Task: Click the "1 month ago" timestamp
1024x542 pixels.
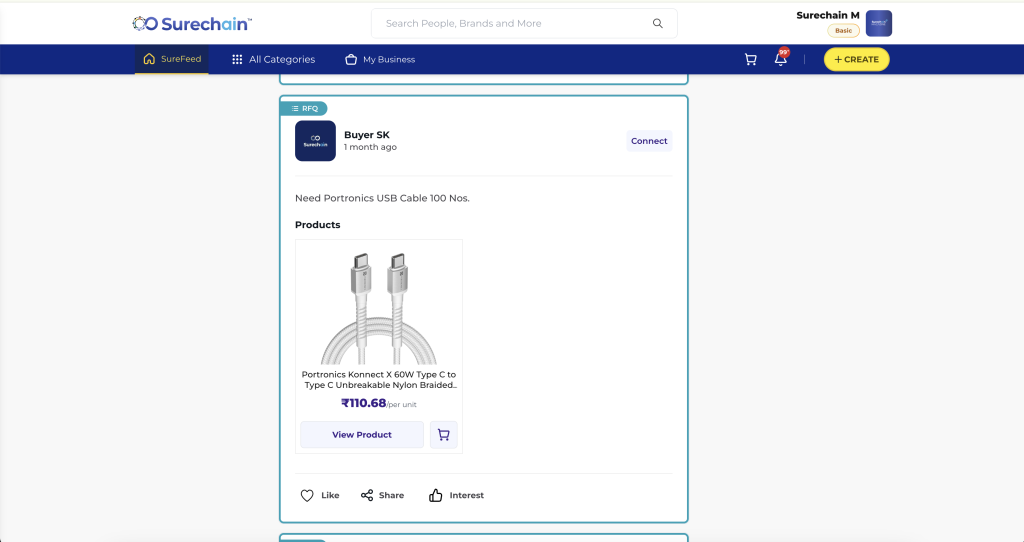Action: tap(370, 148)
